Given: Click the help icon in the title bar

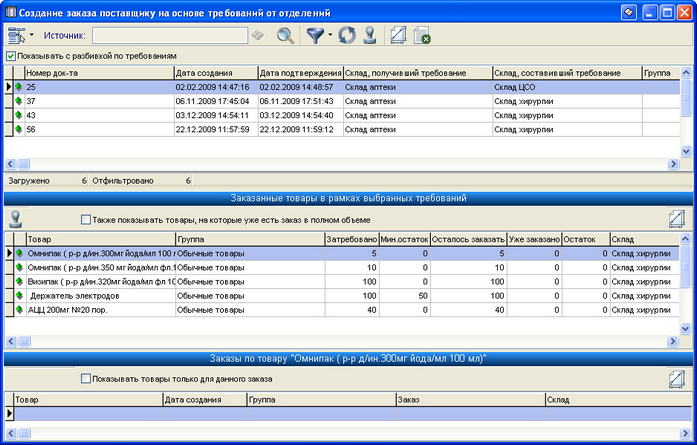Looking at the screenshot, I should [x=629, y=12].
